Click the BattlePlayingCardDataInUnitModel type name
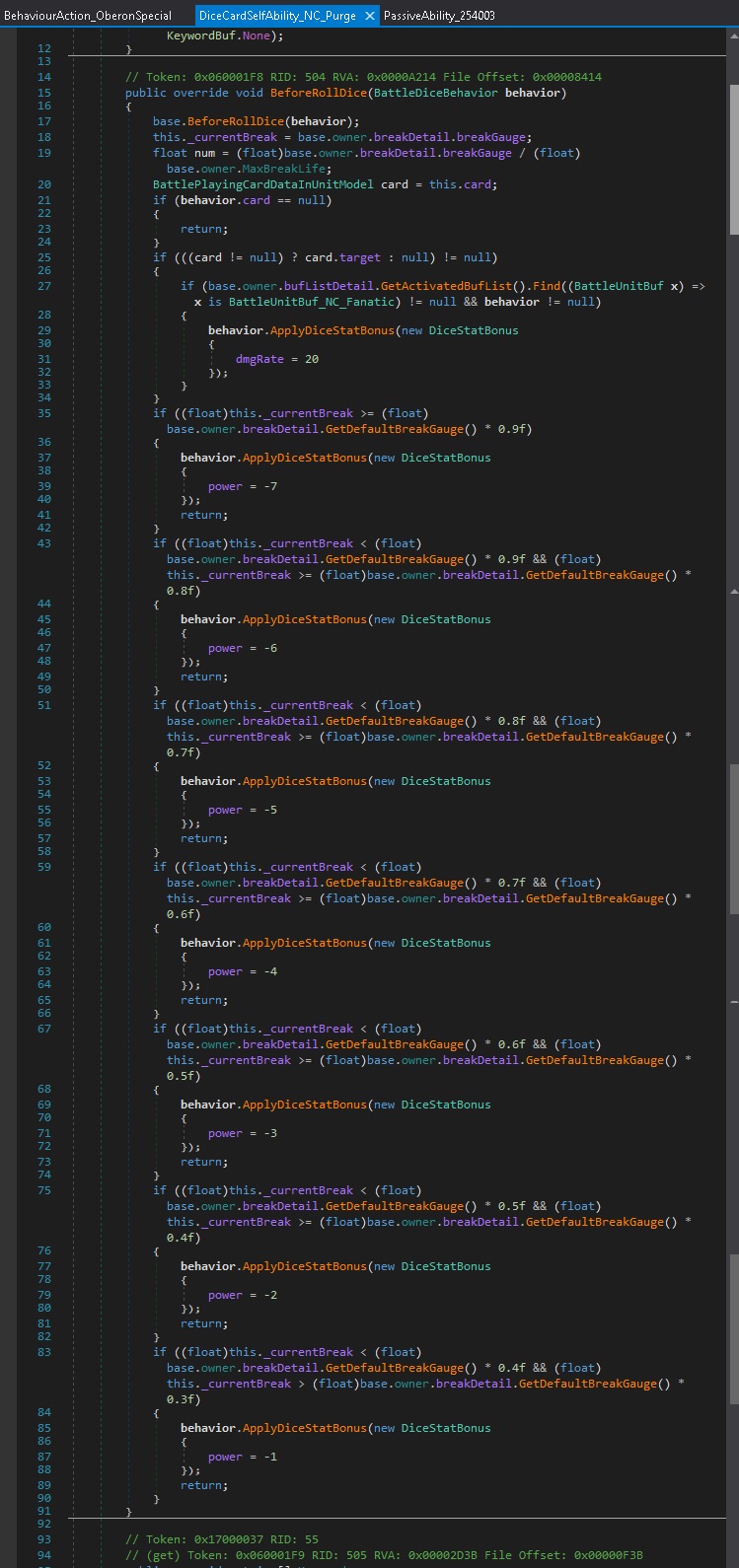This screenshot has width=739, height=1568. click(263, 184)
